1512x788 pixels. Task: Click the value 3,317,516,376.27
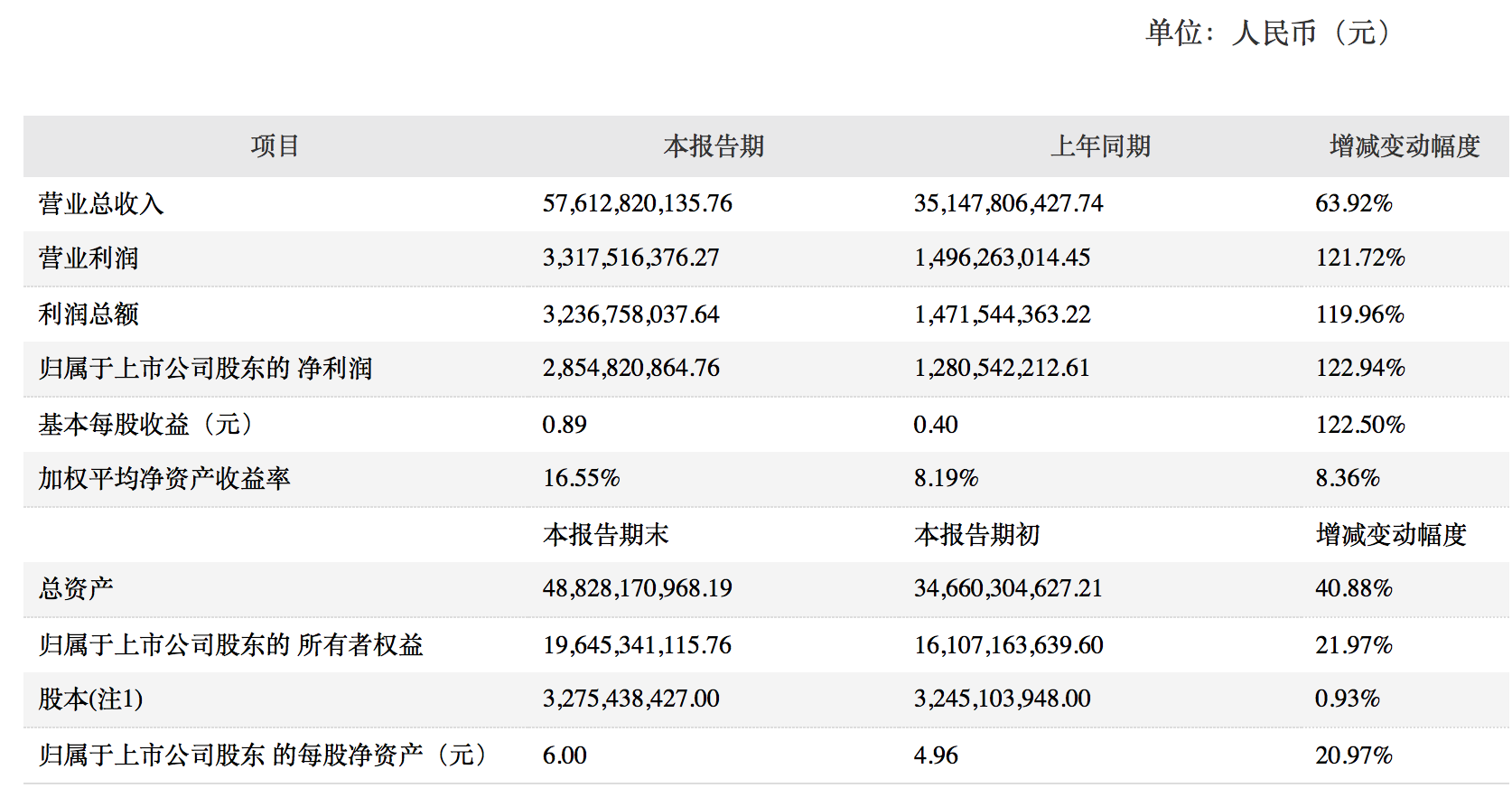630,258
